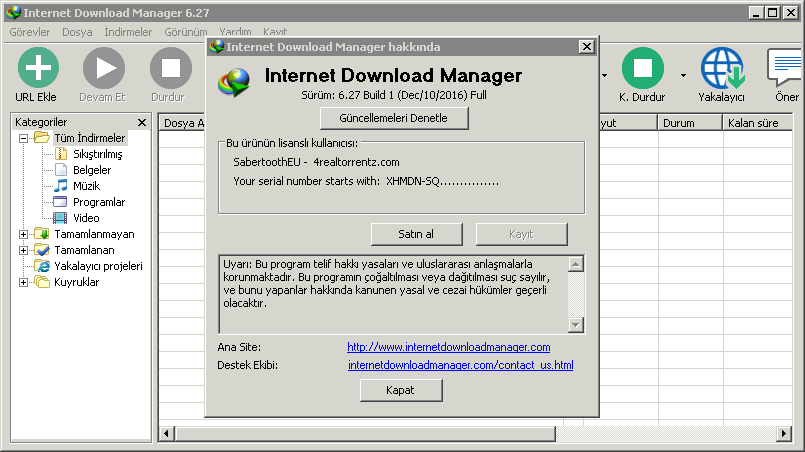Open the Yardım menu
The width and height of the screenshot is (805, 452).
[235, 32]
